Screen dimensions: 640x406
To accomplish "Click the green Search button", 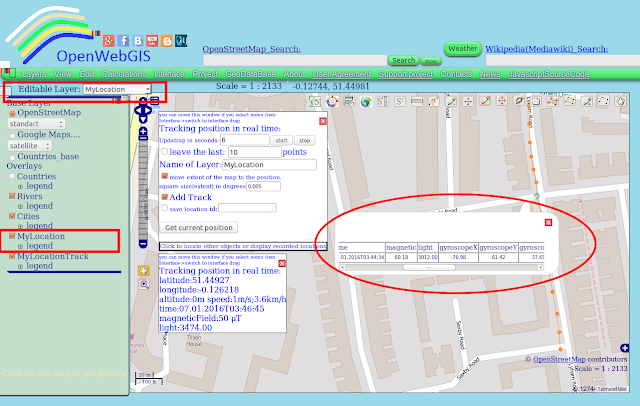I will click(x=403, y=60).
